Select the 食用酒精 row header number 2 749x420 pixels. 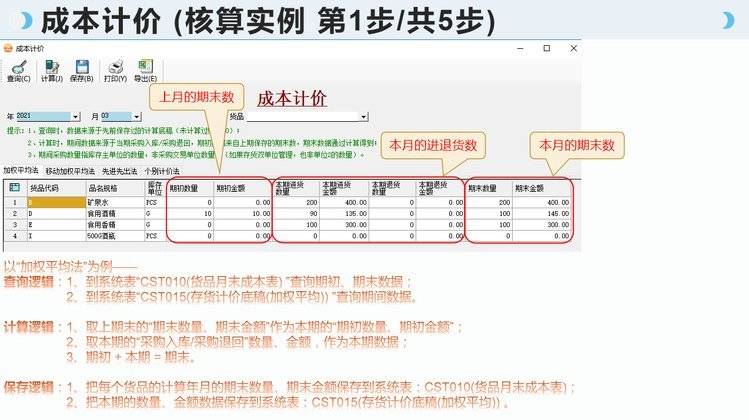[15, 212]
